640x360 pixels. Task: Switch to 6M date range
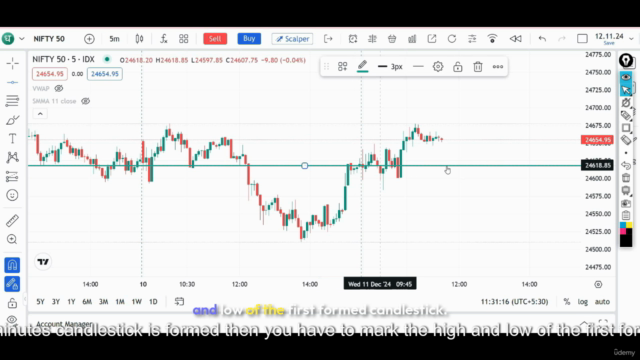click(87, 302)
